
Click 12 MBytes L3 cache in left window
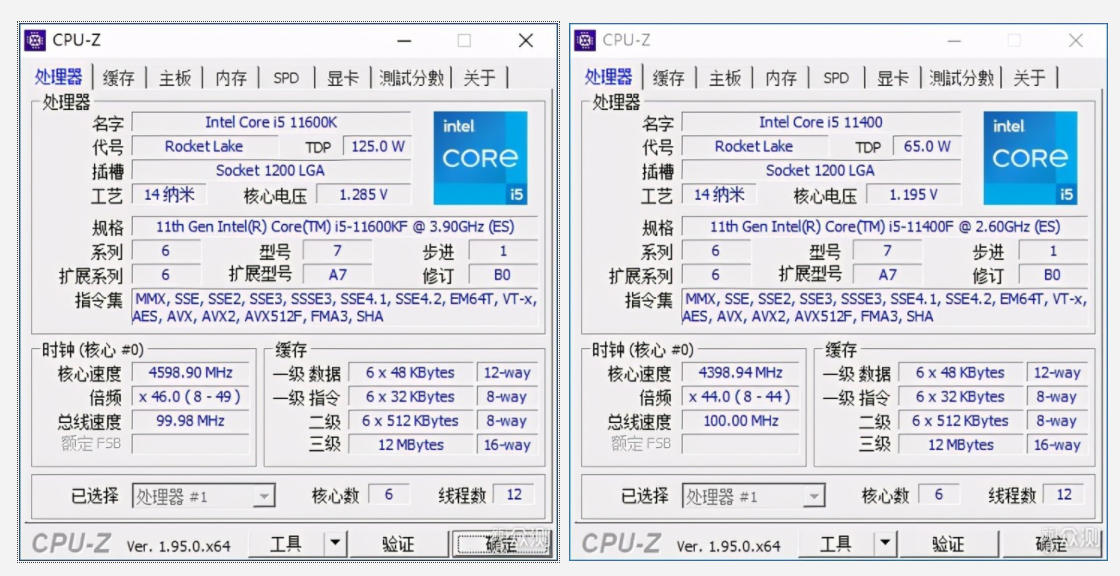coord(411,445)
